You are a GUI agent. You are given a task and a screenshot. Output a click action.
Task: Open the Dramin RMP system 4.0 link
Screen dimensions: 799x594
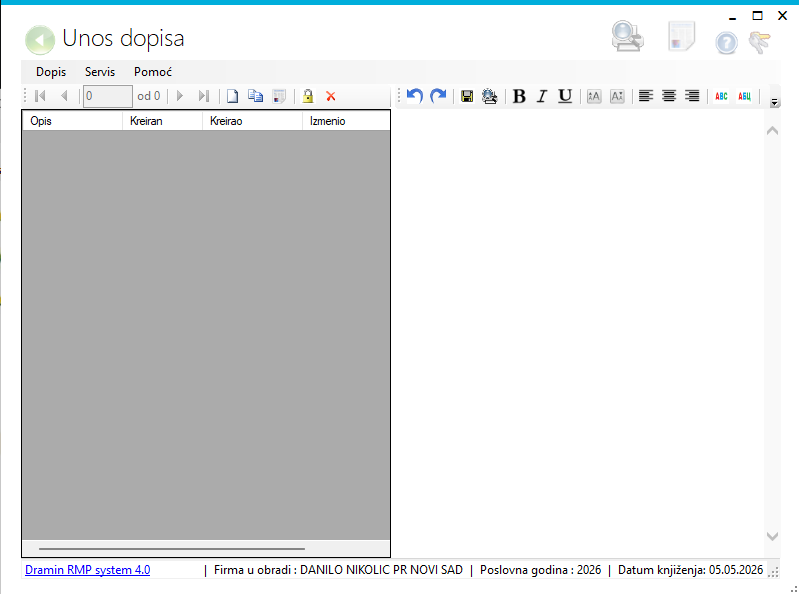[88, 570]
